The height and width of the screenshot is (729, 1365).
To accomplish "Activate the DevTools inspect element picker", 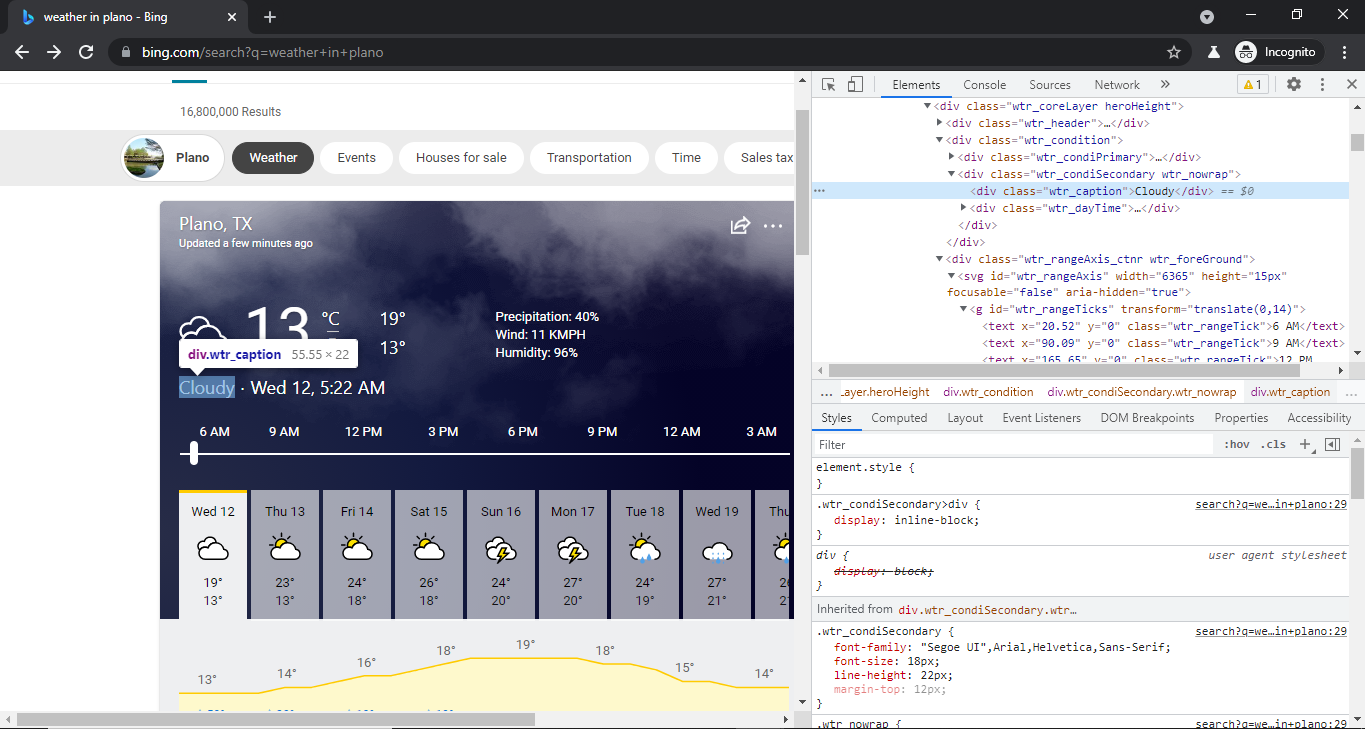I will 829,85.
